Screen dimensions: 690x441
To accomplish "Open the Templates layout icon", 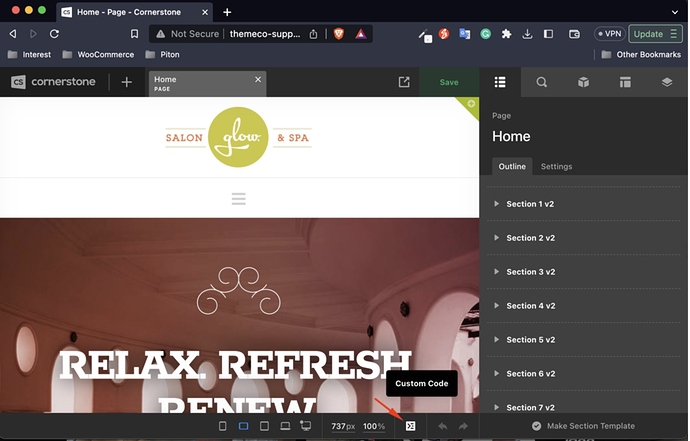I will 625,82.
